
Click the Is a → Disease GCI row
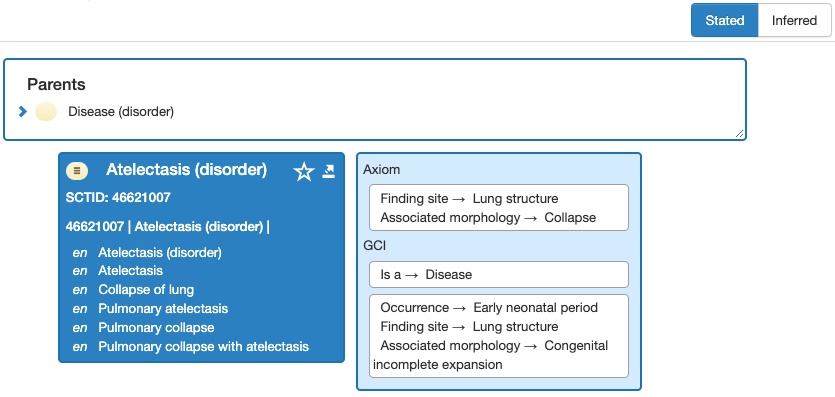coord(498,275)
